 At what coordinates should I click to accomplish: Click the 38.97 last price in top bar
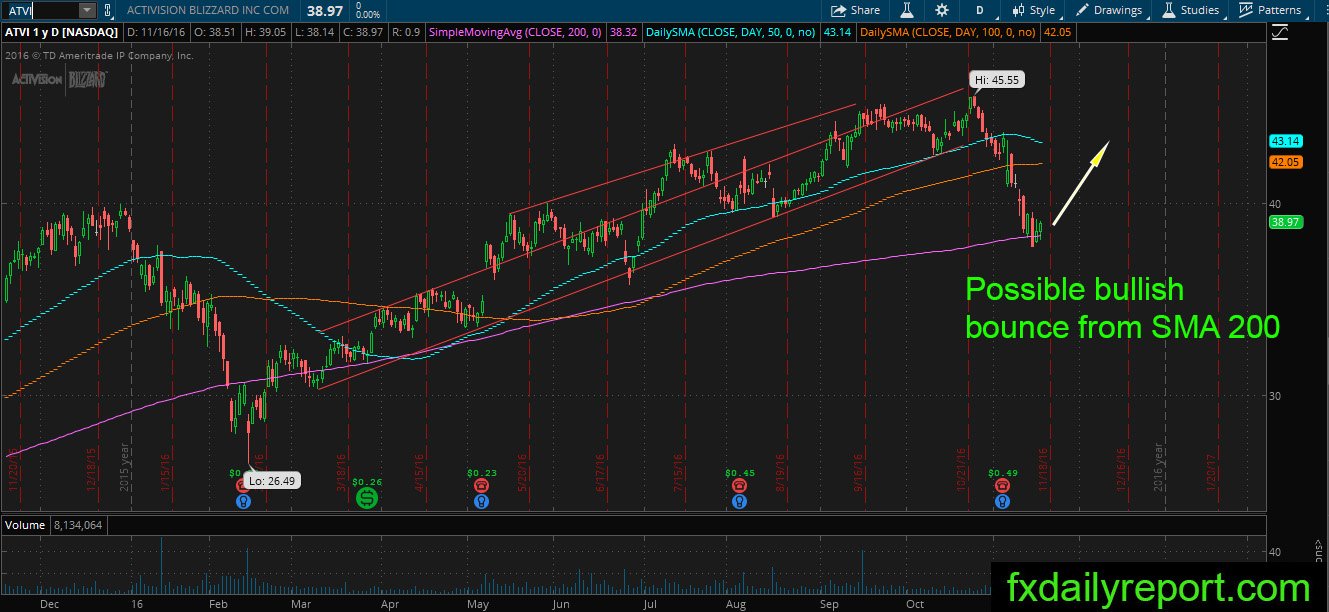[326, 9]
